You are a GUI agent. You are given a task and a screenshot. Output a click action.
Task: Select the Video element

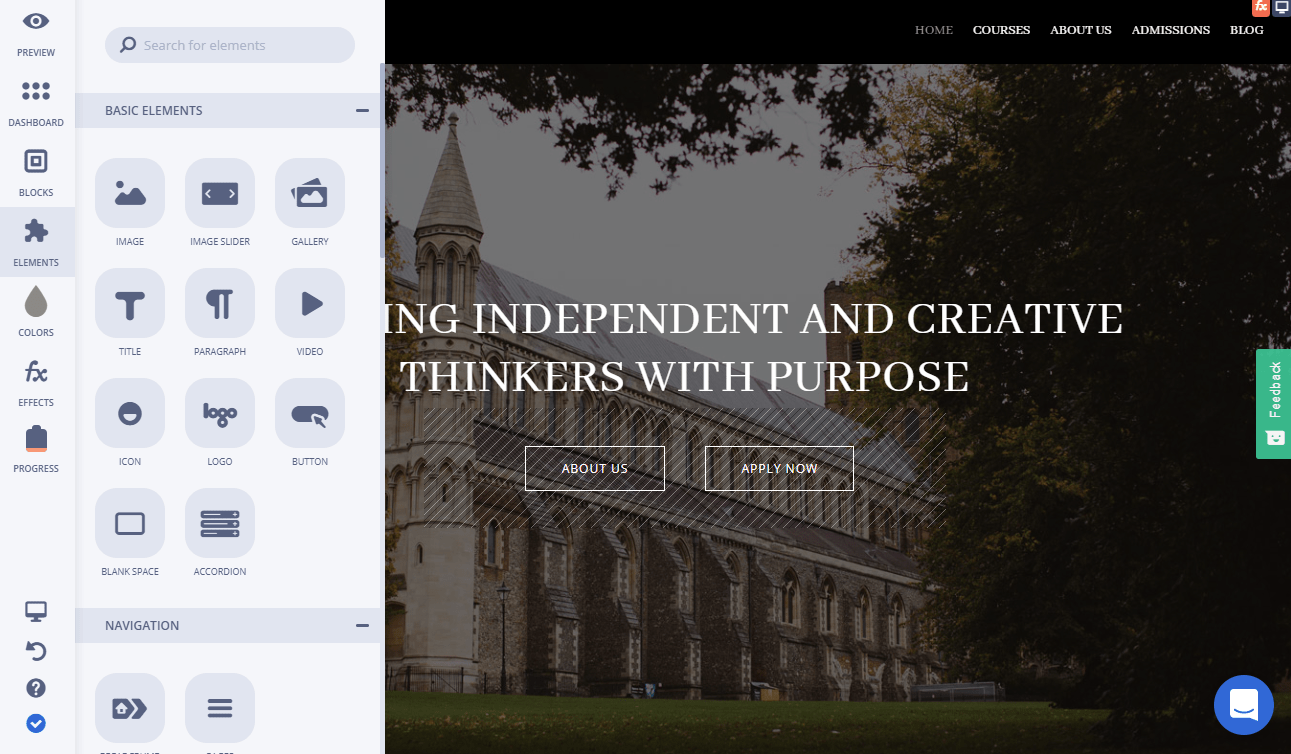click(x=310, y=303)
